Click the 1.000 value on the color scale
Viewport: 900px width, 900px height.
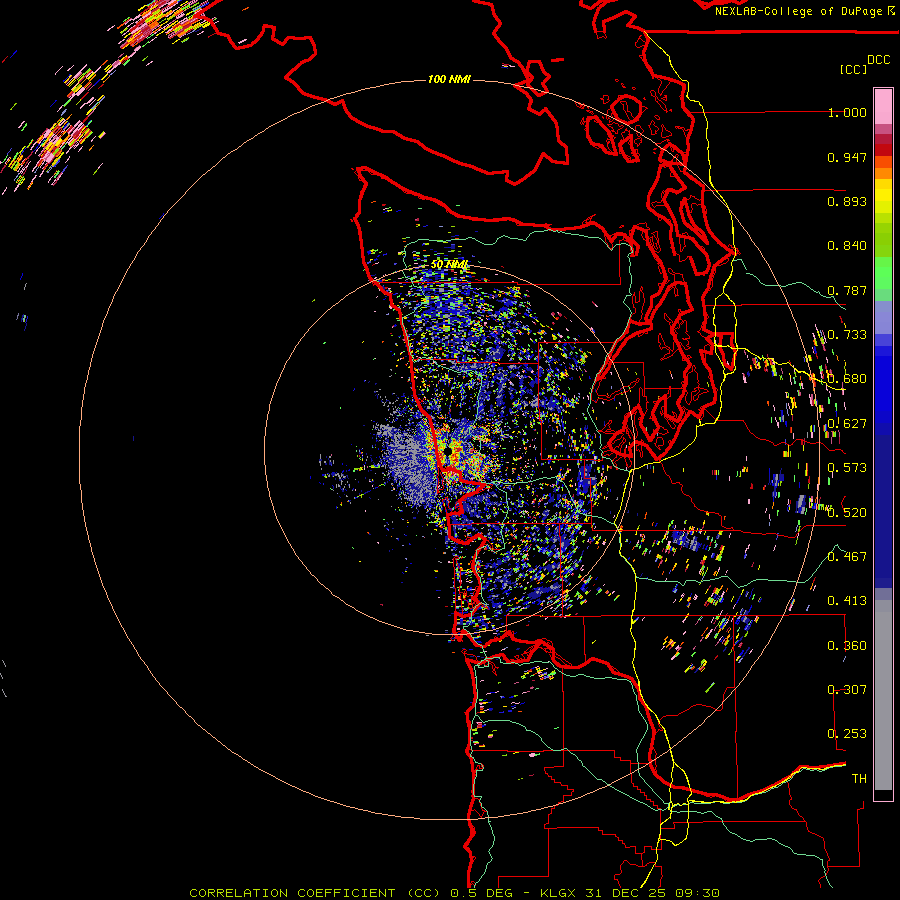847,112
